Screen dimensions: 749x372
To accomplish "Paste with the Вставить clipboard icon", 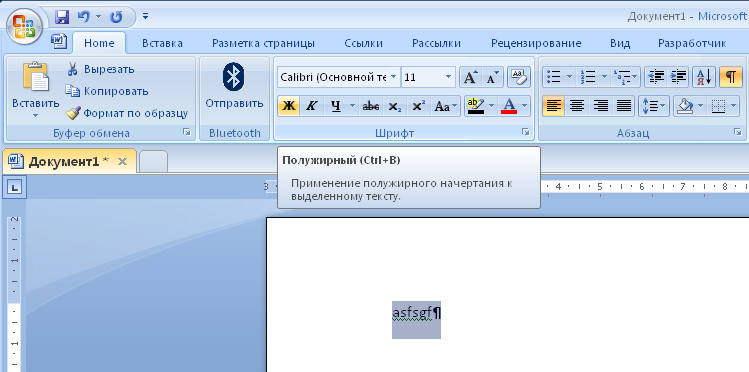I will tap(36, 77).
